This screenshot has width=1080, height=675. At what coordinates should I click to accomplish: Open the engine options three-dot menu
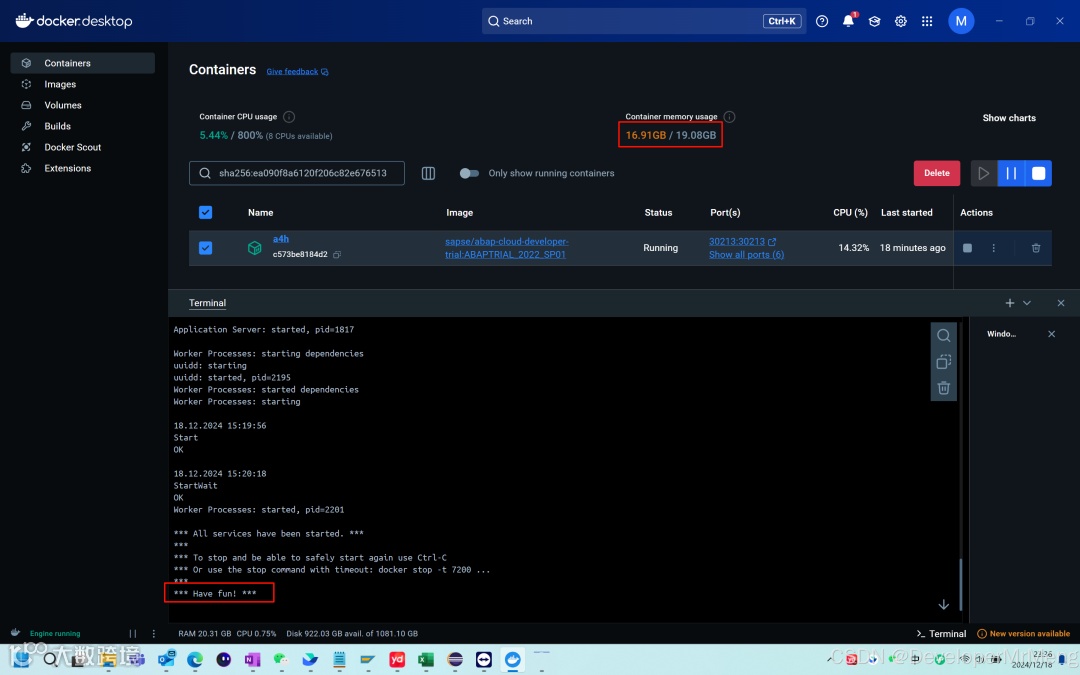point(154,634)
